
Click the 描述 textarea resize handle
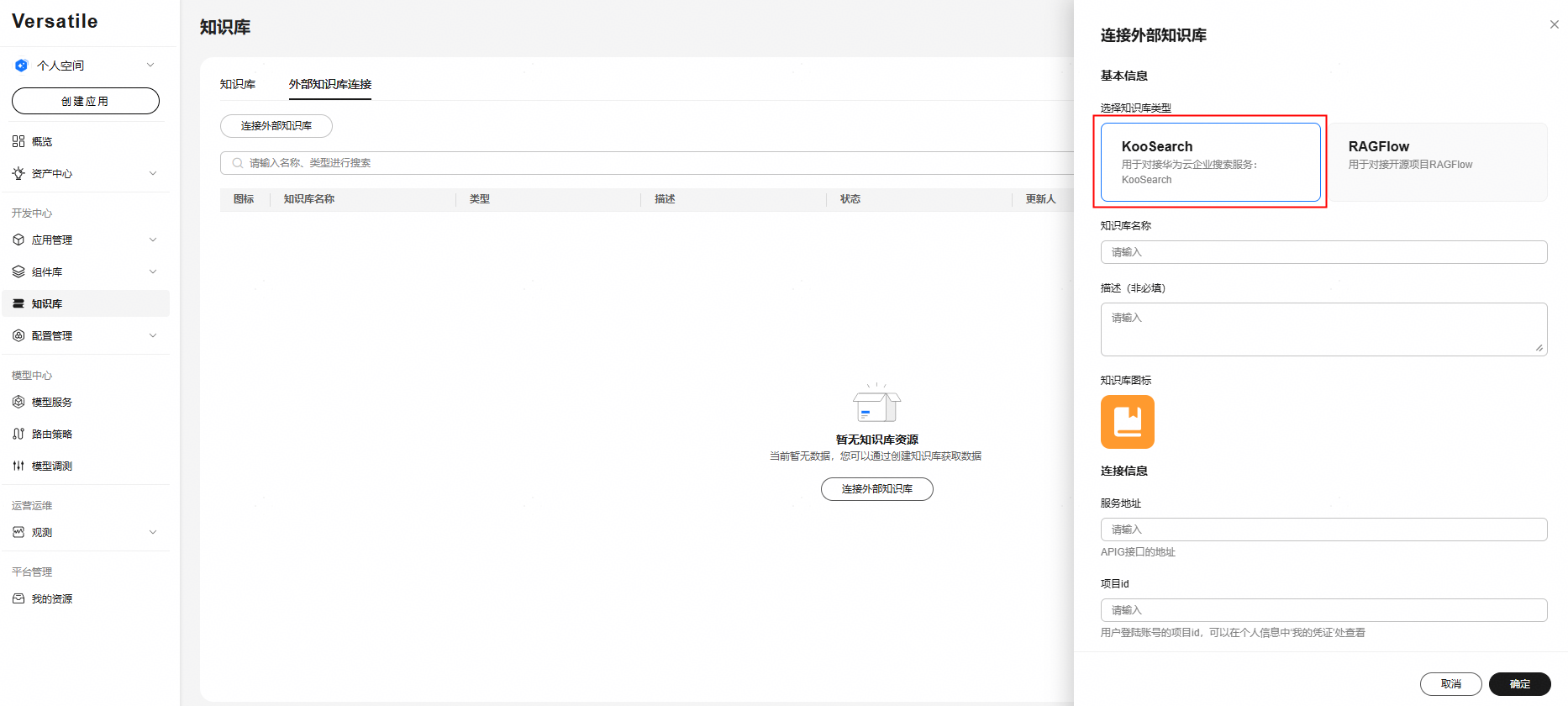coord(1539,348)
